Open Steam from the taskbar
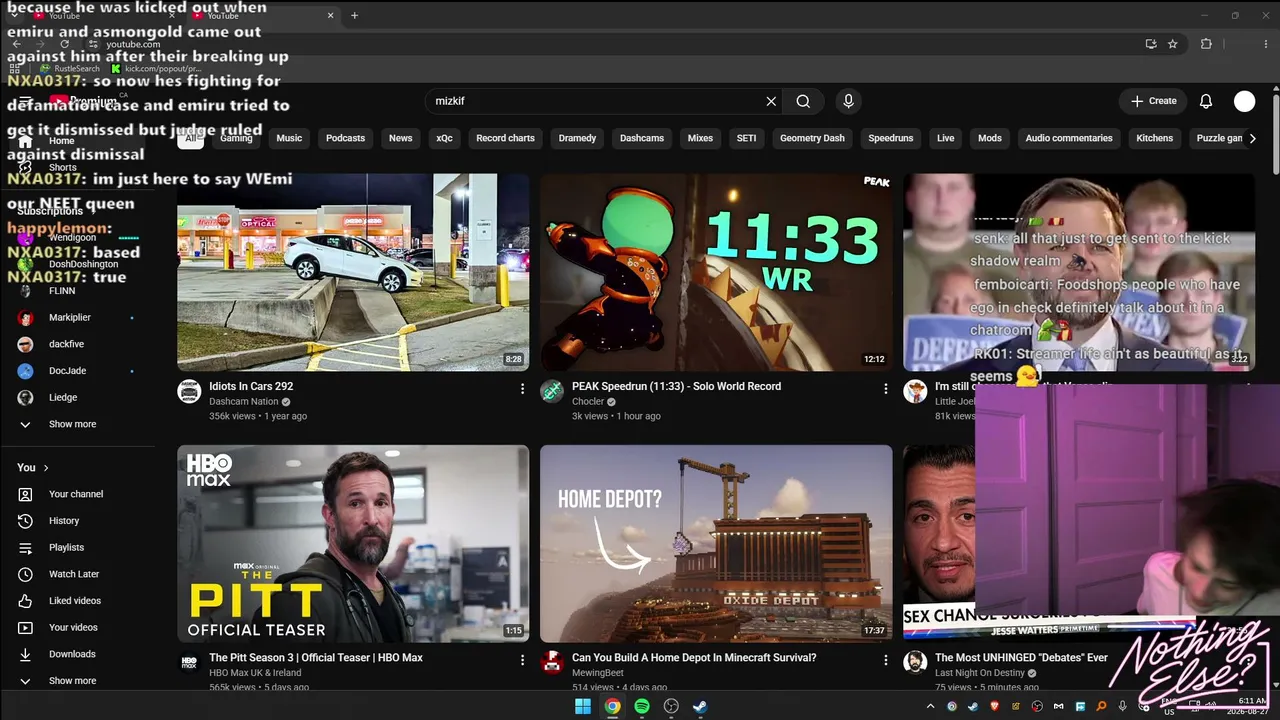The height and width of the screenshot is (720, 1280). click(701, 706)
